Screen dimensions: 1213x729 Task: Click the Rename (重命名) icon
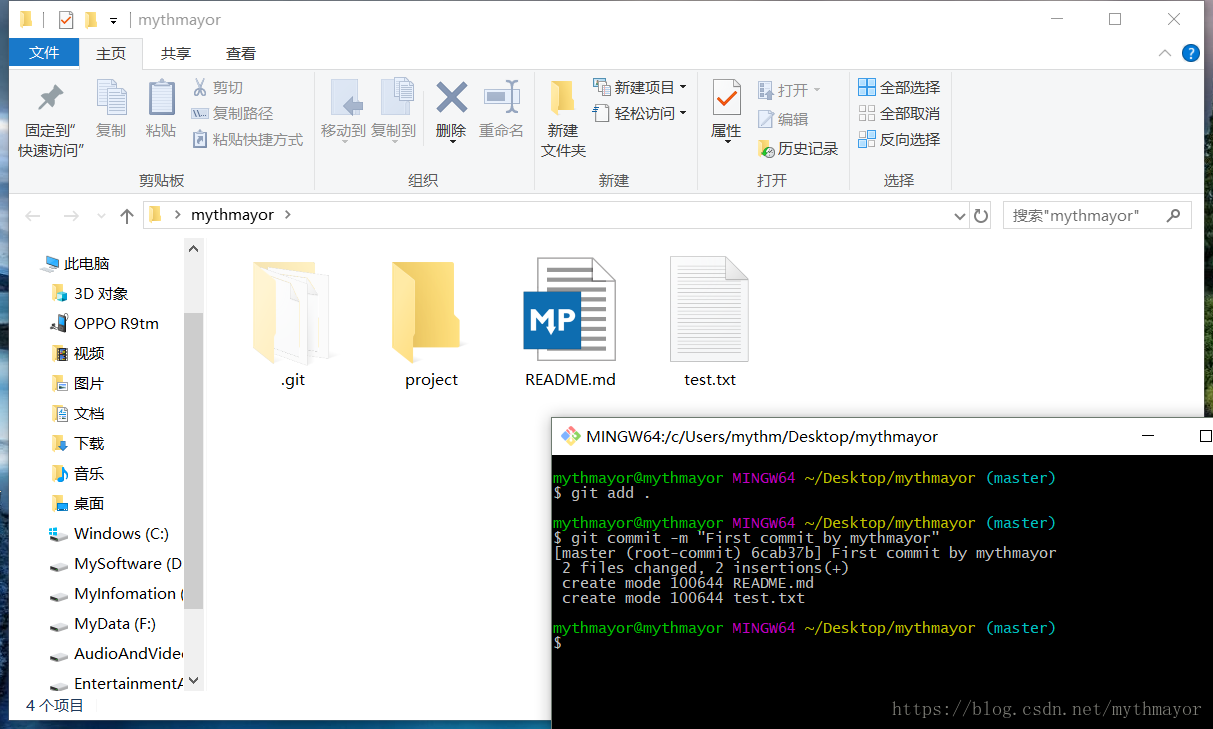point(502,98)
